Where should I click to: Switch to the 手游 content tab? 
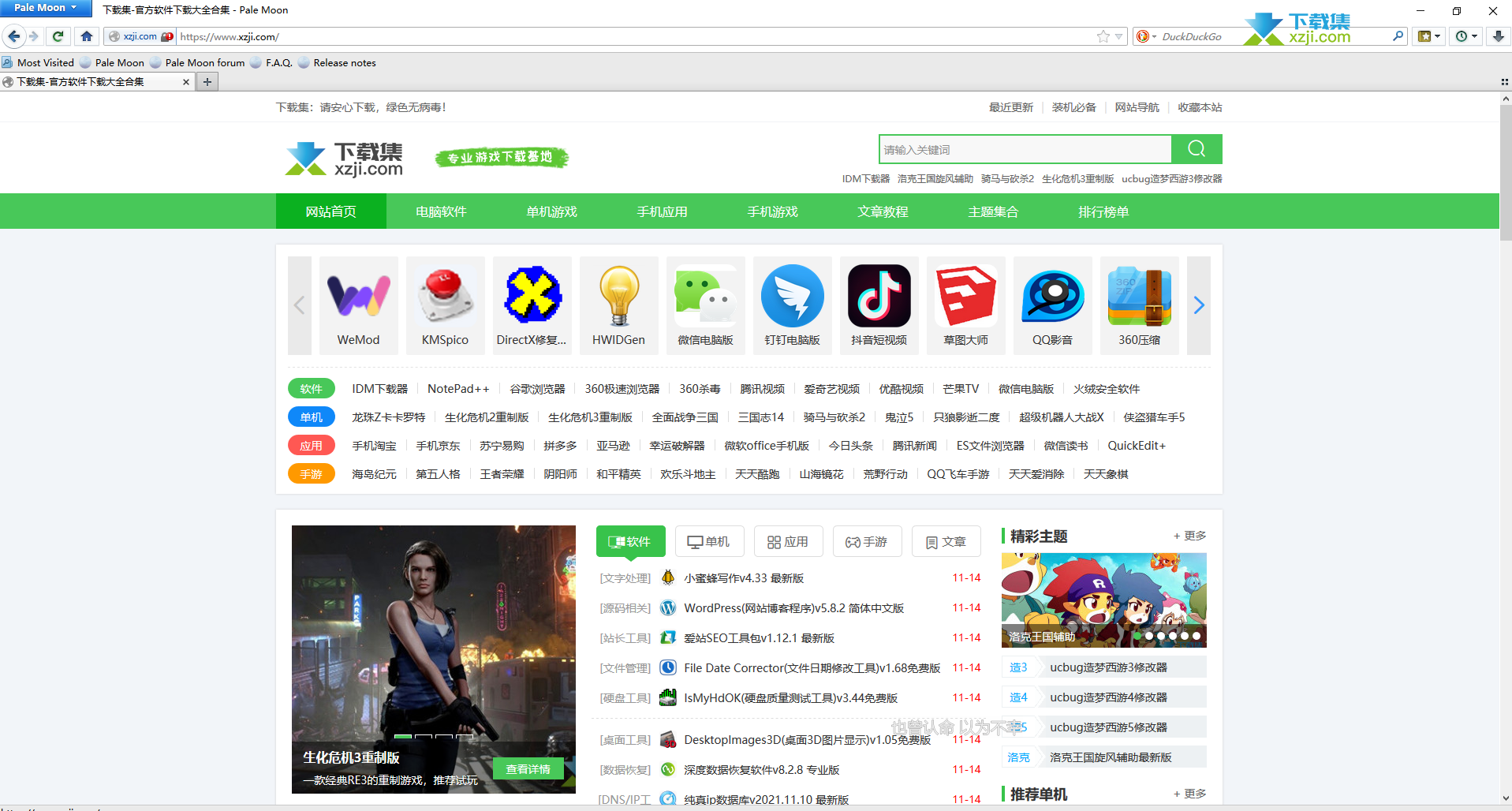[x=868, y=542]
